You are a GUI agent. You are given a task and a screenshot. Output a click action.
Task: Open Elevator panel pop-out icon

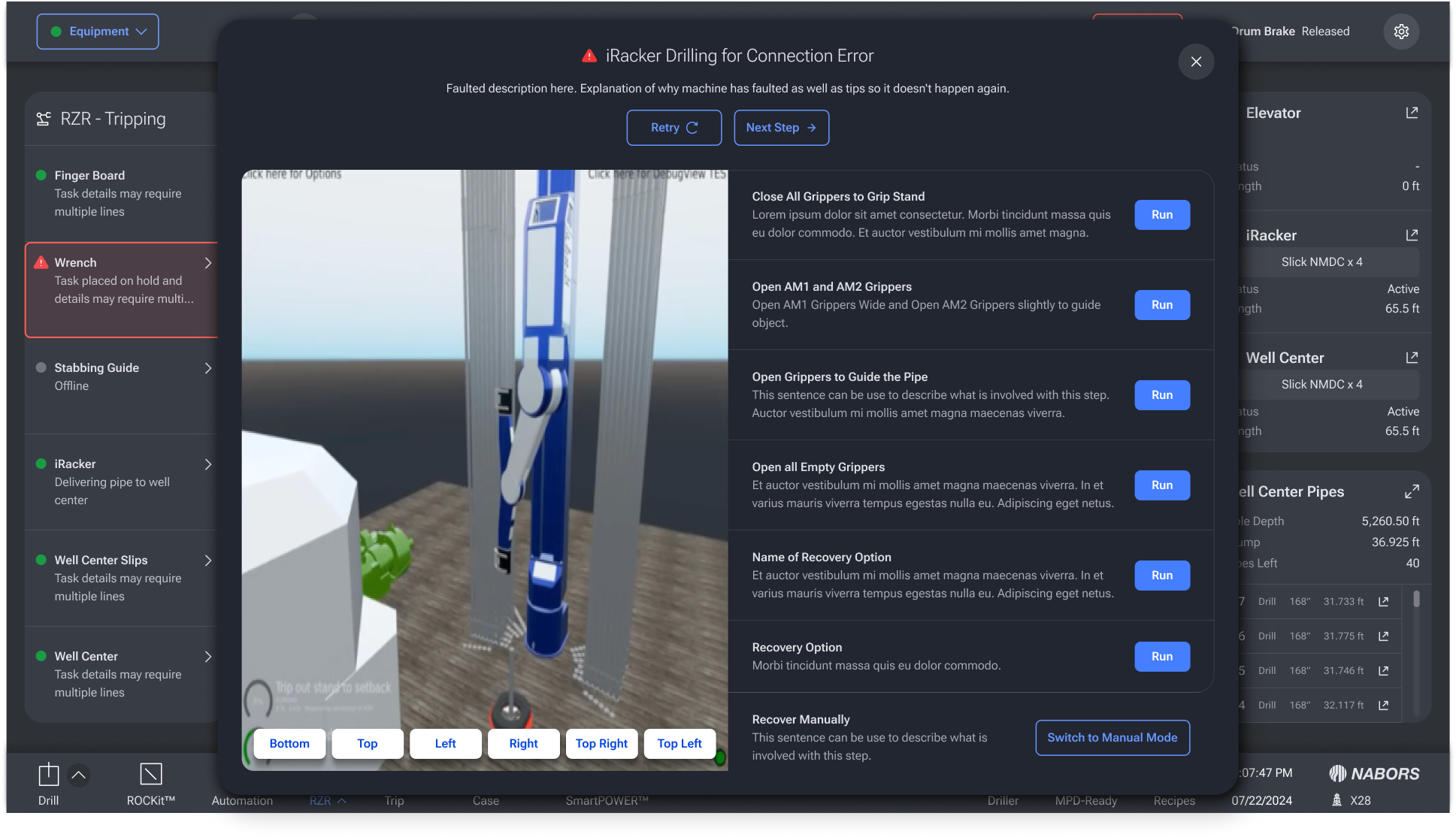click(x=1412, y=113)
